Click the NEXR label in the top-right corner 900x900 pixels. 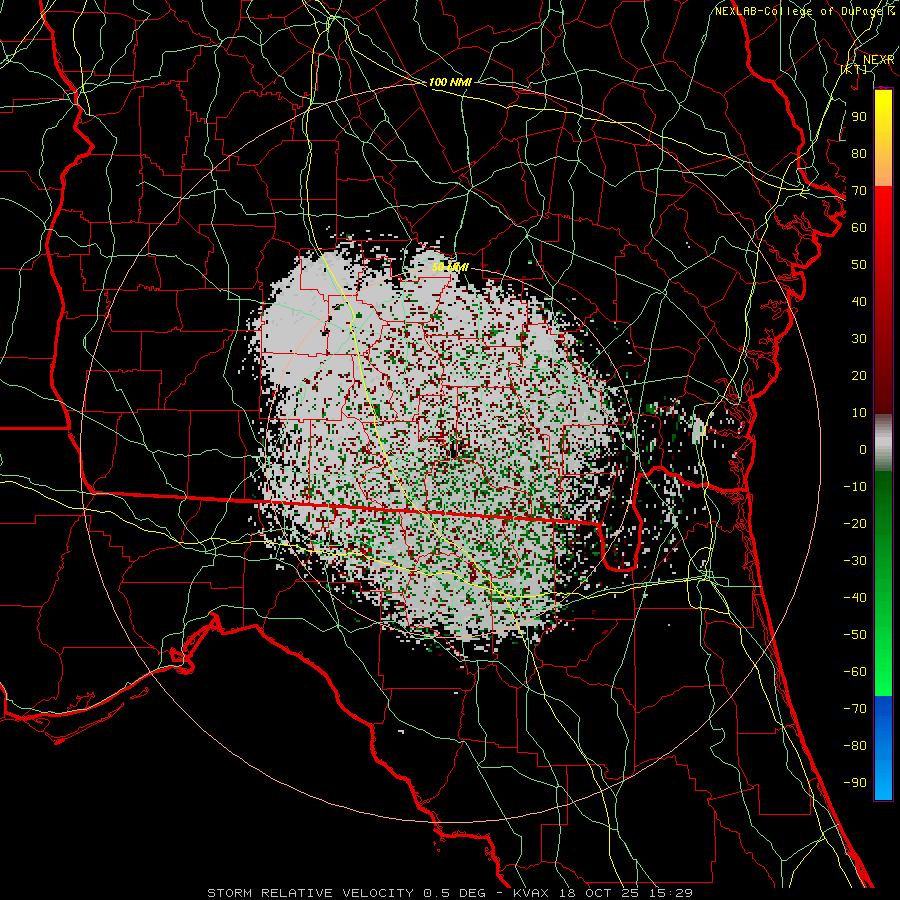[x=878, y=60]
